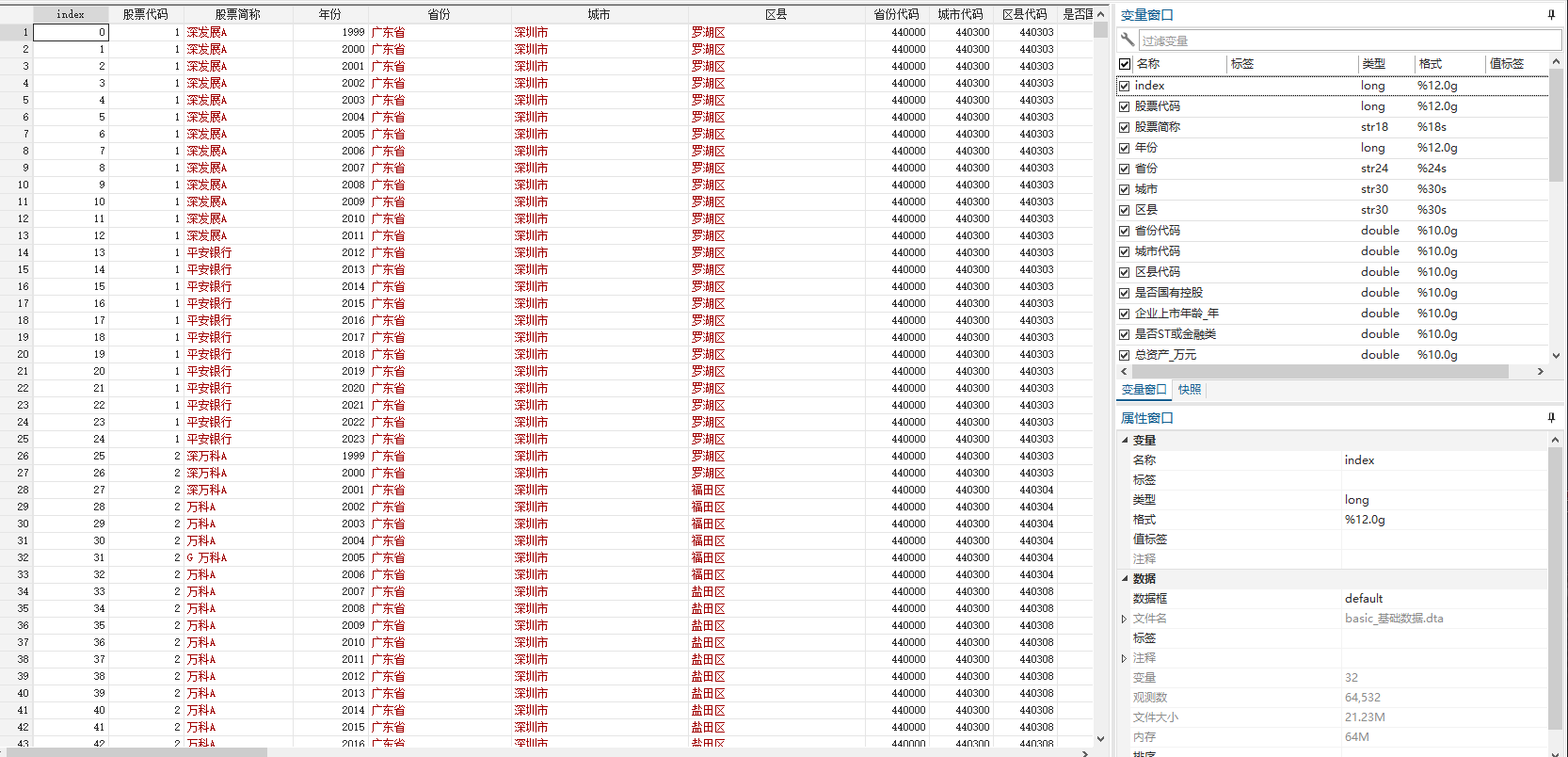Click the variables list scroll right arrow
1568x757 pixels.
(1541, 372)
